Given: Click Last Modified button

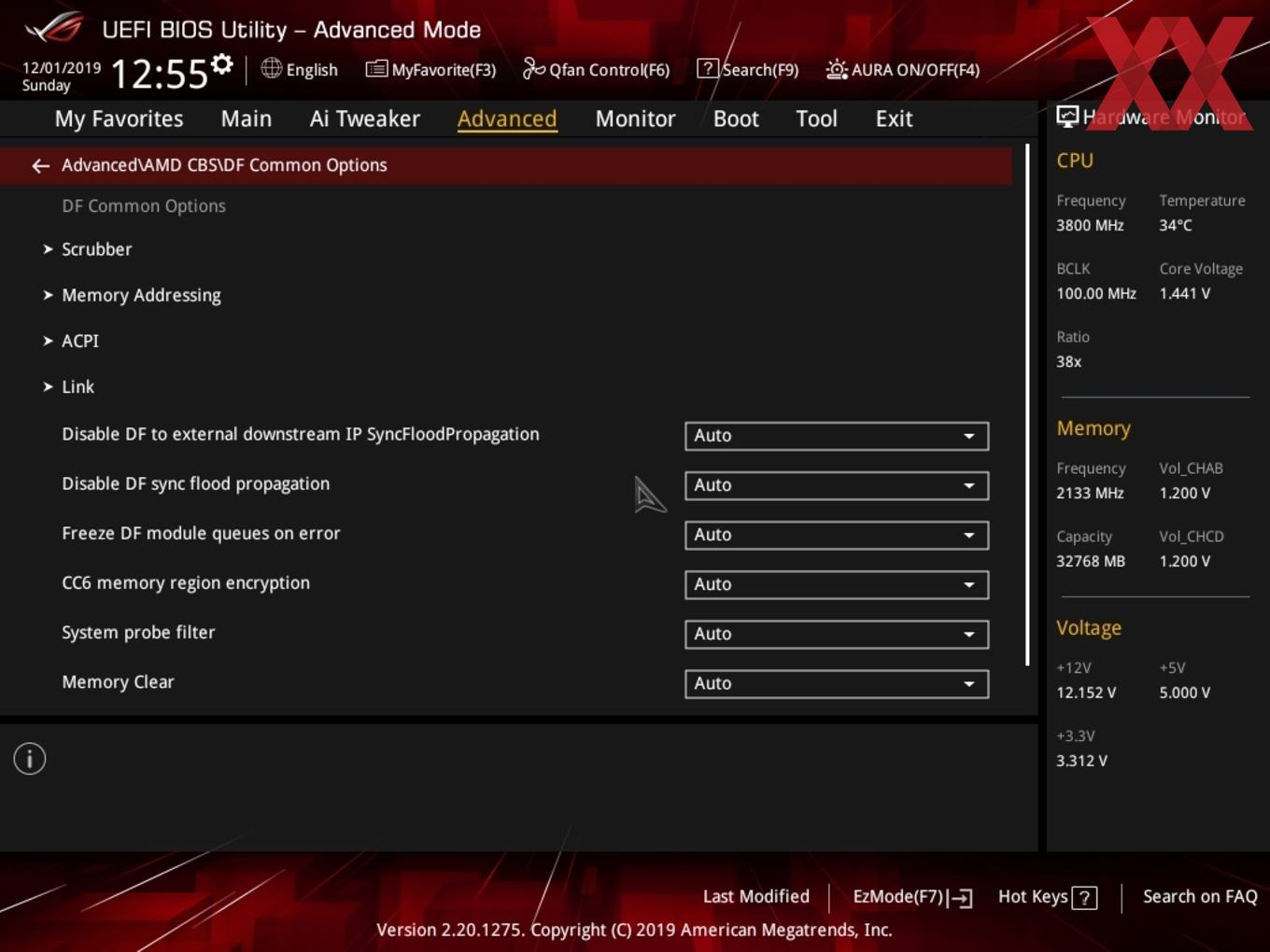Looking at the screenshot, I should pyautogui.click(x=756, y=897).
